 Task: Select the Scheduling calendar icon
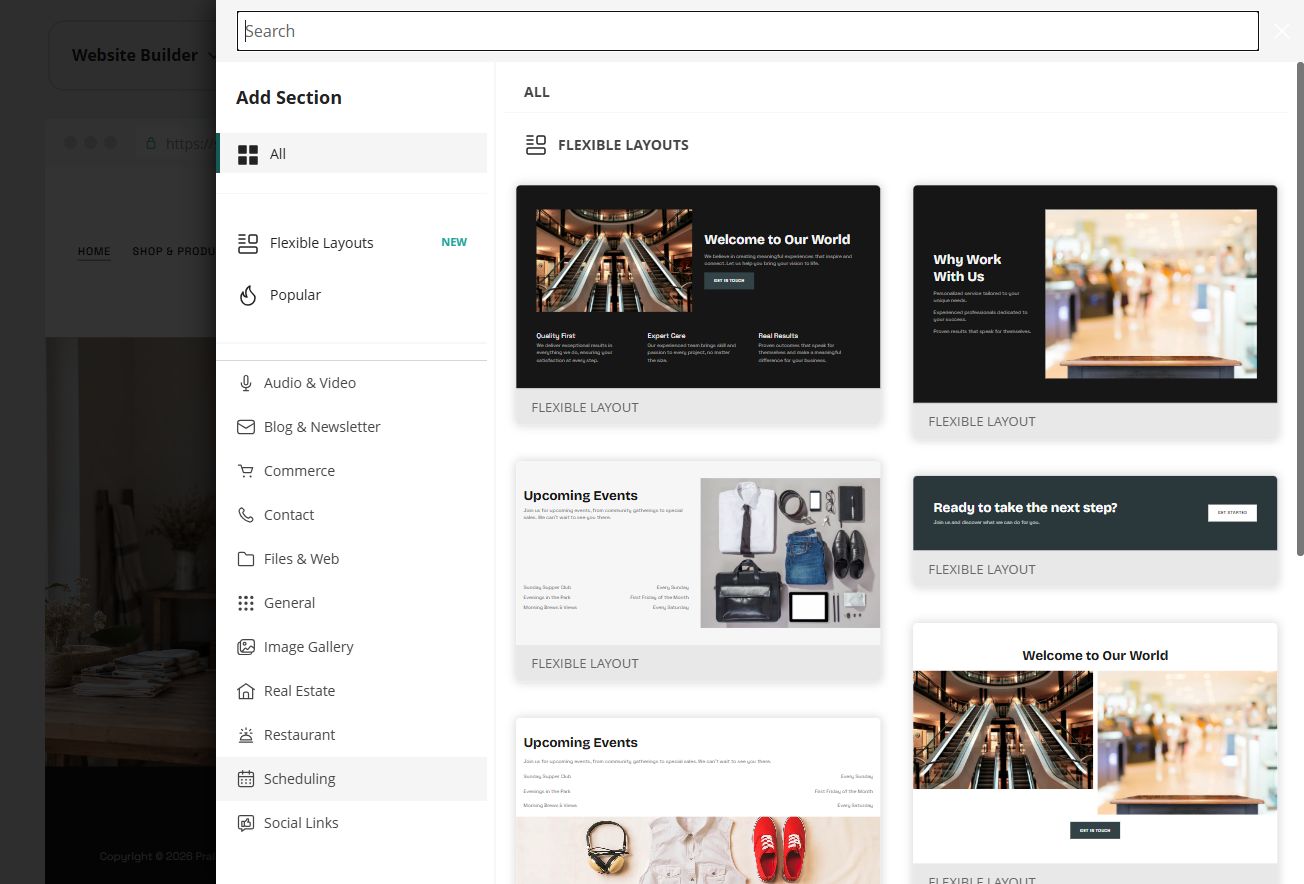tap(246, 779)
